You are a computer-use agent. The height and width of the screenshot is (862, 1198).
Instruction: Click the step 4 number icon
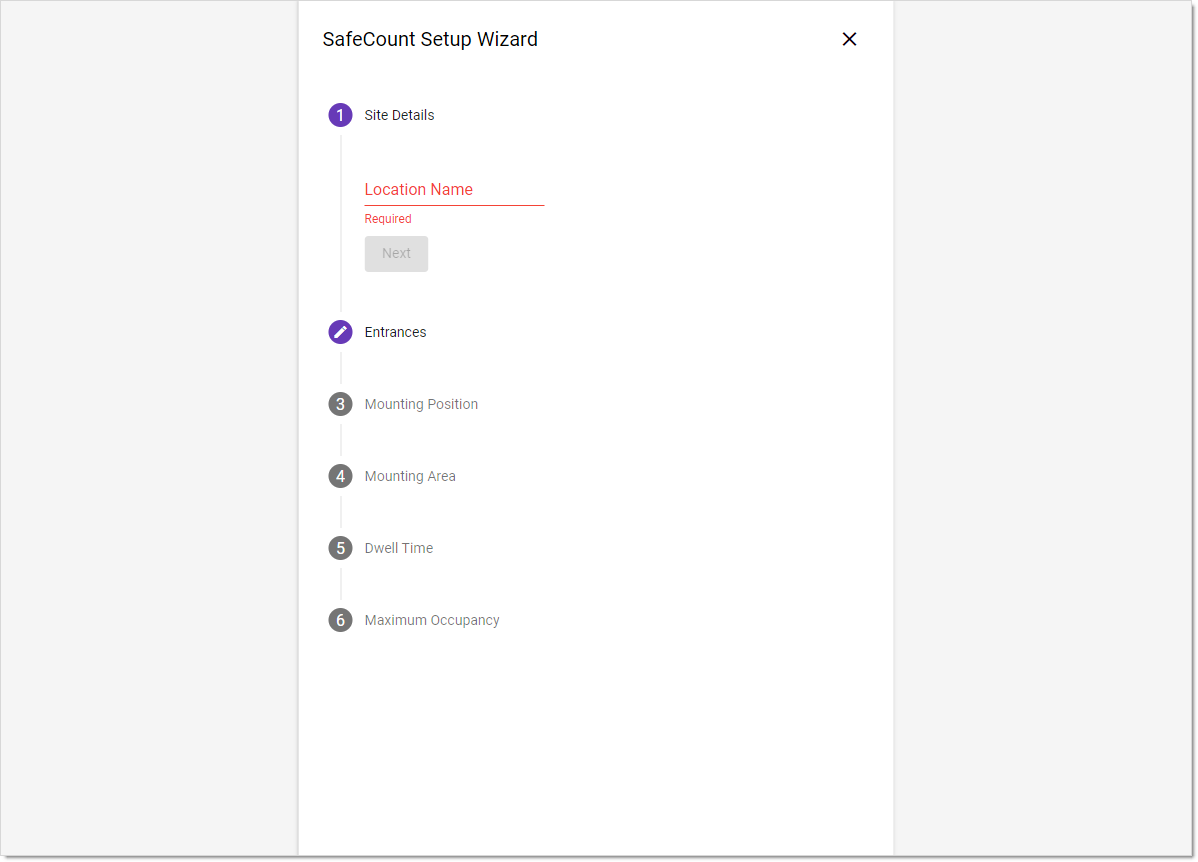(341, 476)
